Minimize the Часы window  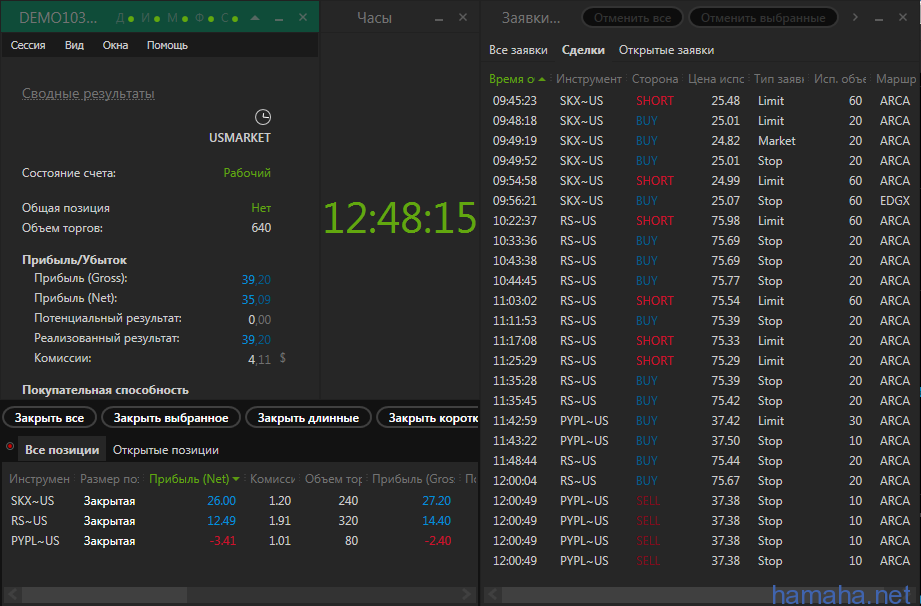(439, 19)
